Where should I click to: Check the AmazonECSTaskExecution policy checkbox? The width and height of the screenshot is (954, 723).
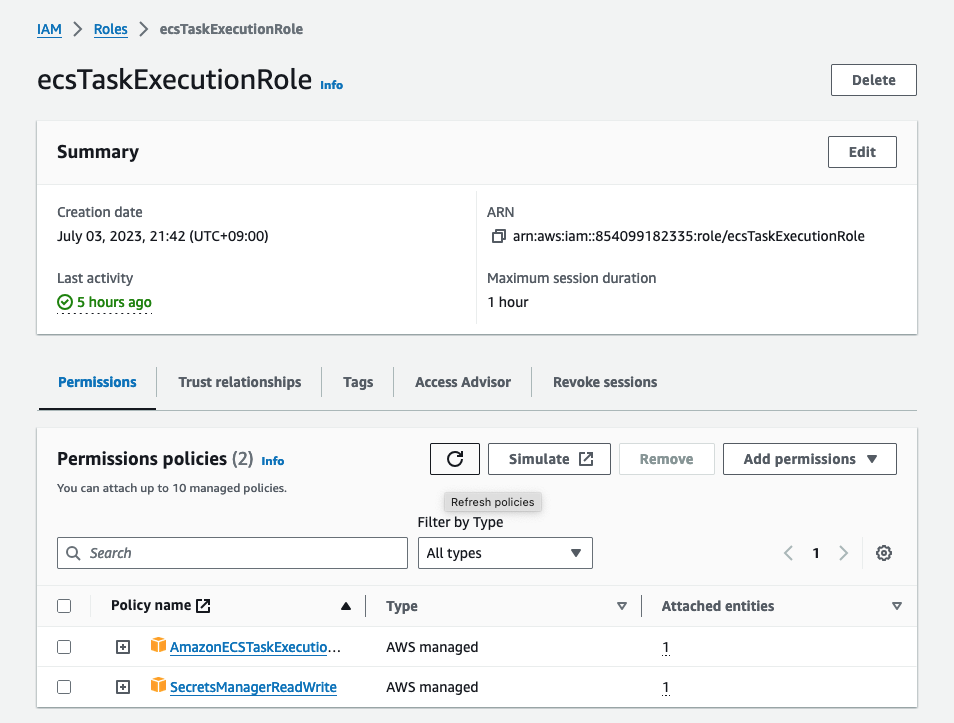point(64,647)
